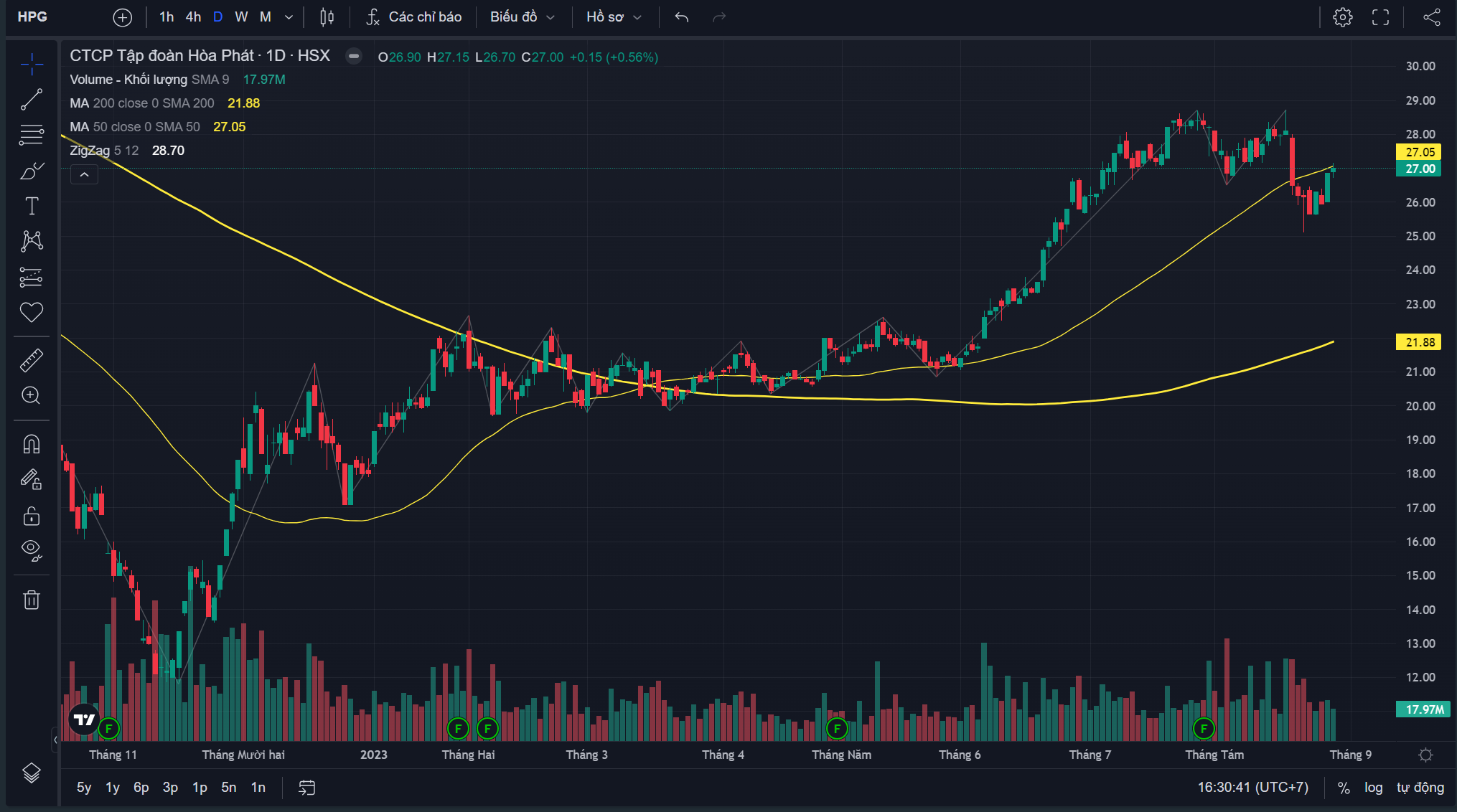Viewport: 1457px width, 812px height.
Task: Select the W weekly timeframe
Action: [241, 17]
